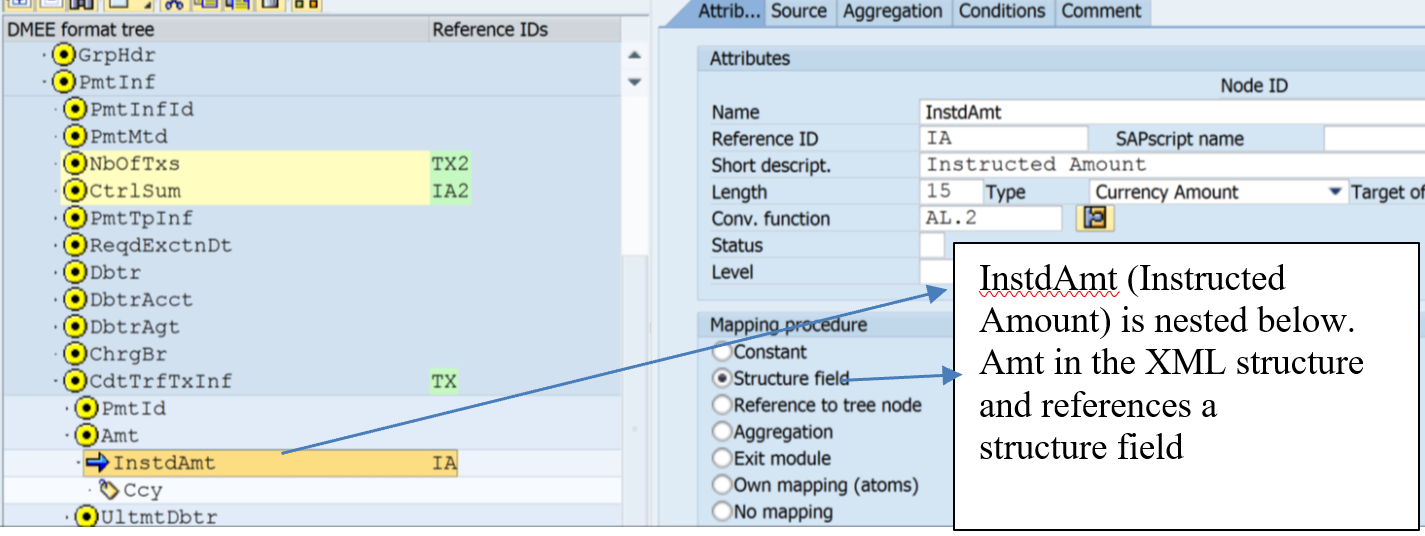Select the ChrgBr tree node
Screen dimensions: 1425x536
(x=129, y=353)
